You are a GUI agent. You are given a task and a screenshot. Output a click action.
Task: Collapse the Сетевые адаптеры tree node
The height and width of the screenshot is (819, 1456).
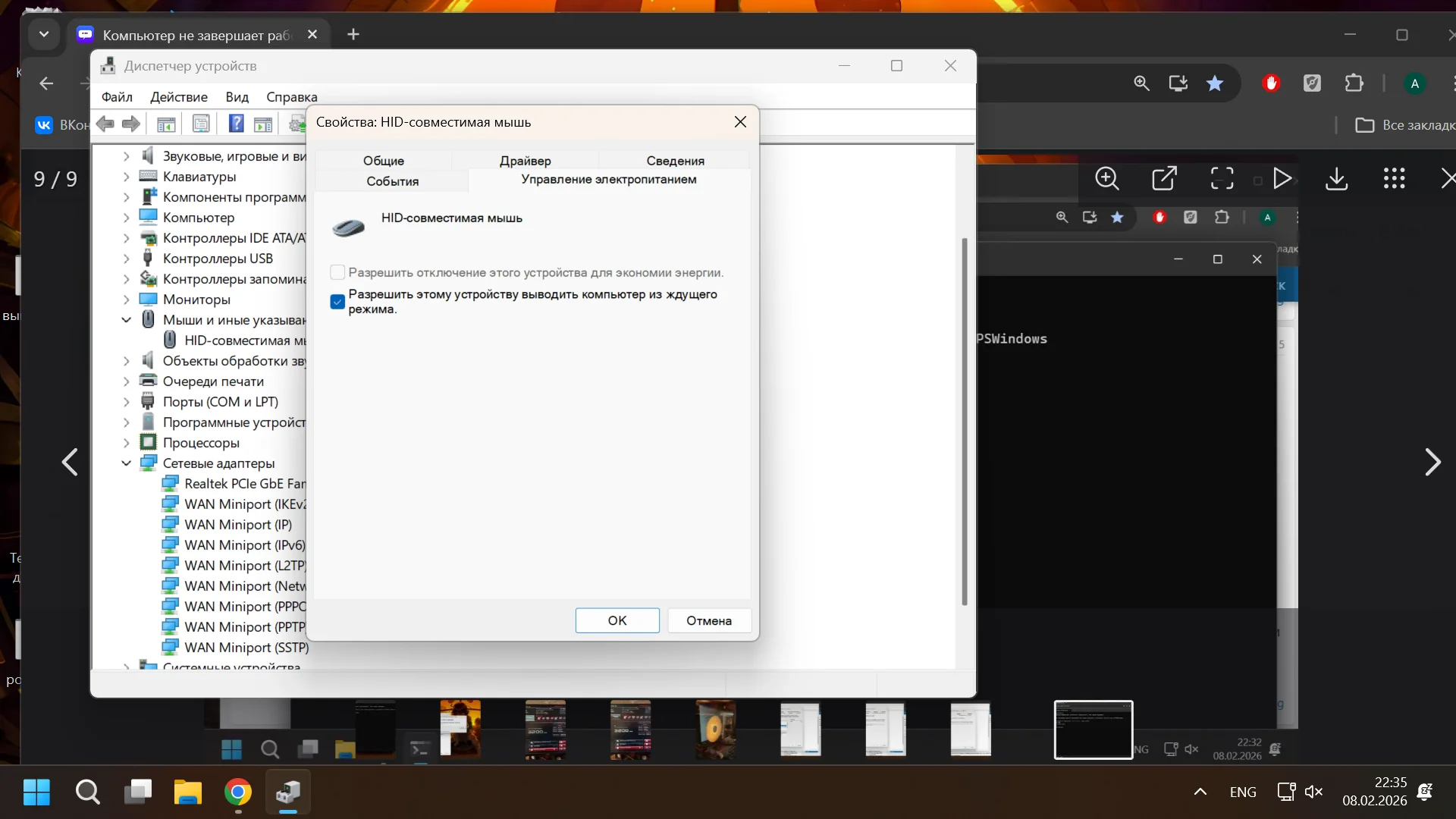coord(127,463)
